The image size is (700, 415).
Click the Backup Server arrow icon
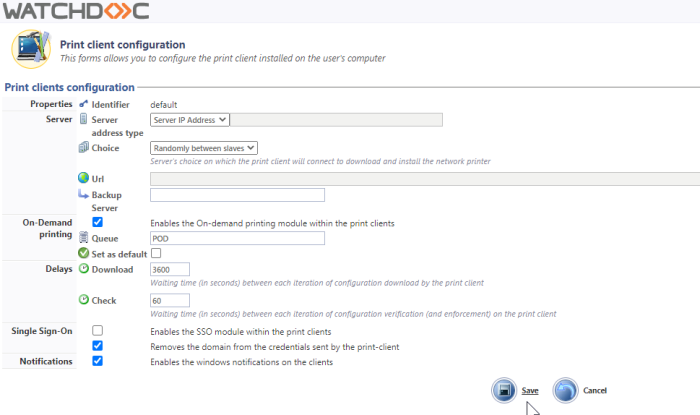click(x=84, y=194)
